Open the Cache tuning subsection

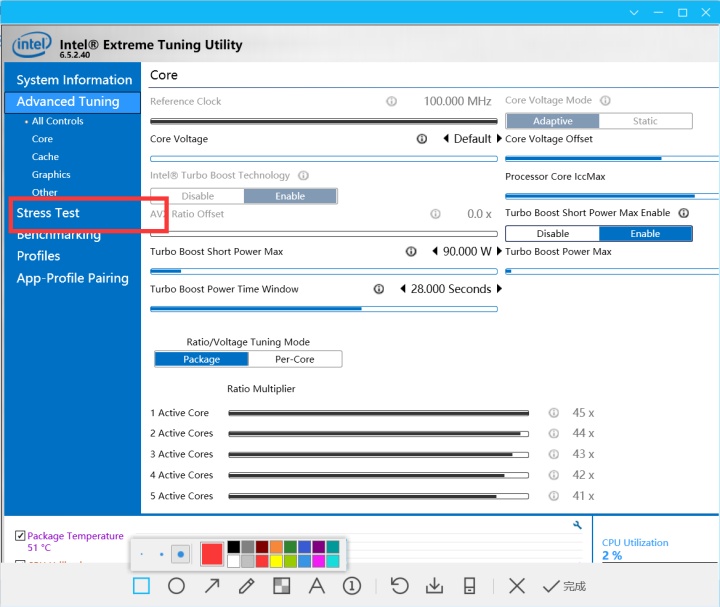click(45, 157)
